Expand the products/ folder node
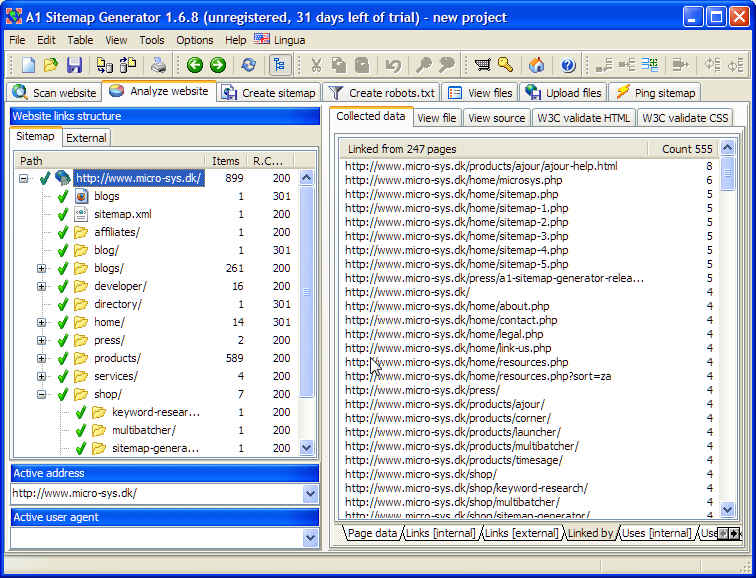The width and height of the screenshot is (756, 578). click(41, 358)
